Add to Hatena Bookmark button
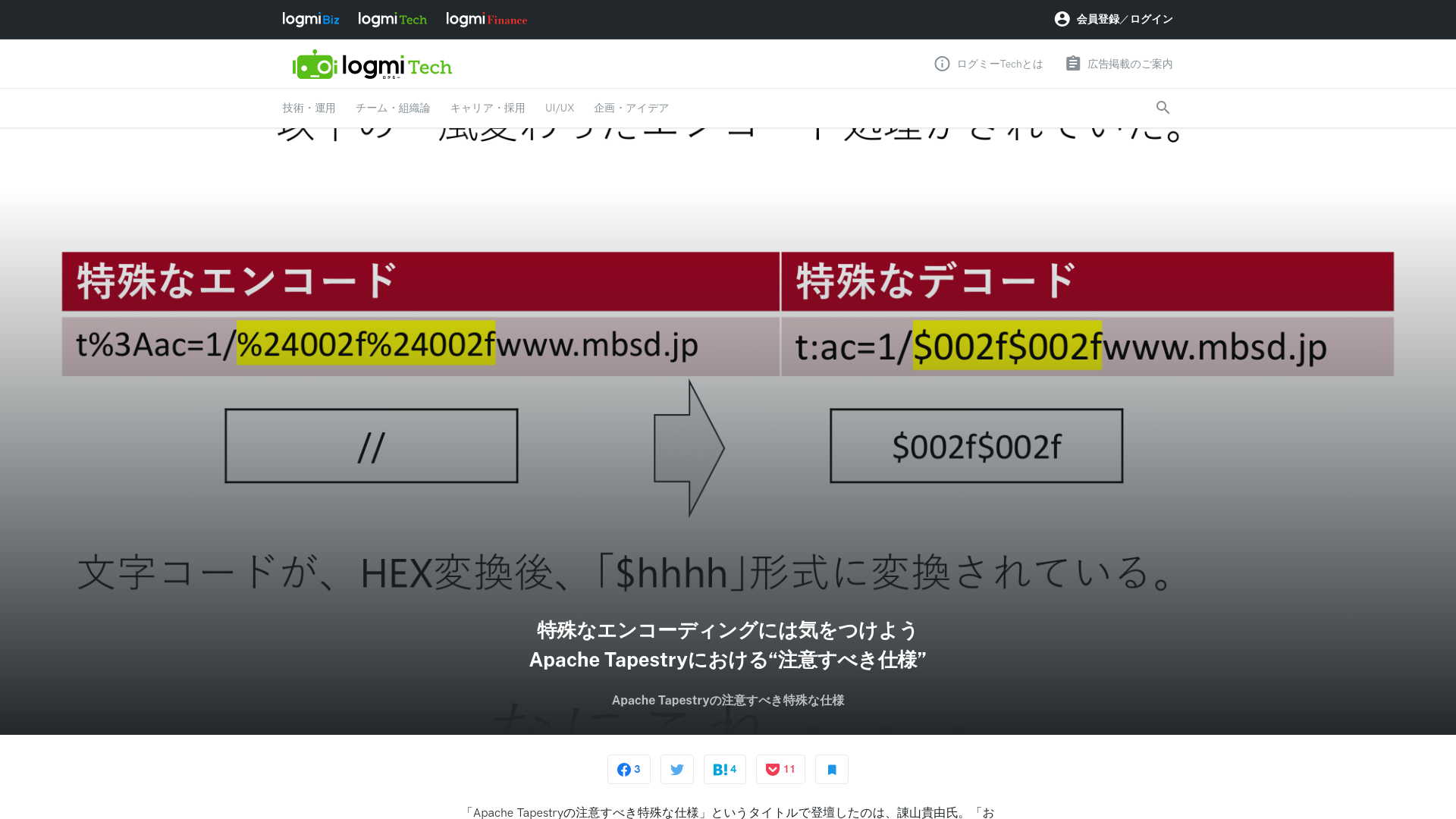Screen dimensions: 1456x819 pos(725,770)
